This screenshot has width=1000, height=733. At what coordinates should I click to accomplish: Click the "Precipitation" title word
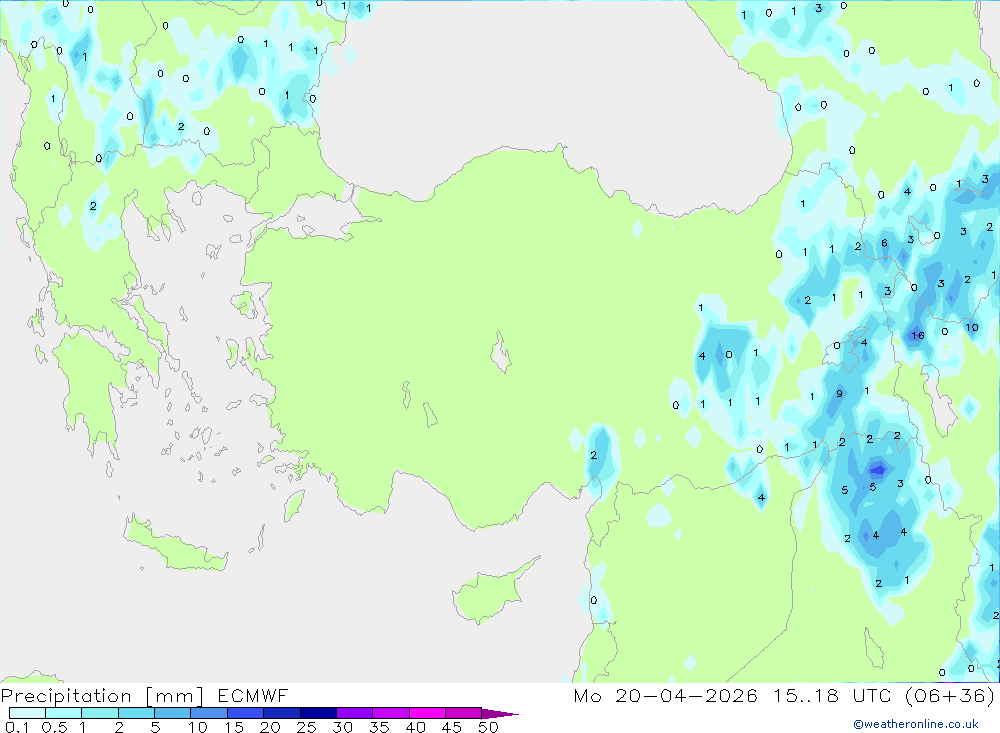[x=66, y=695]
